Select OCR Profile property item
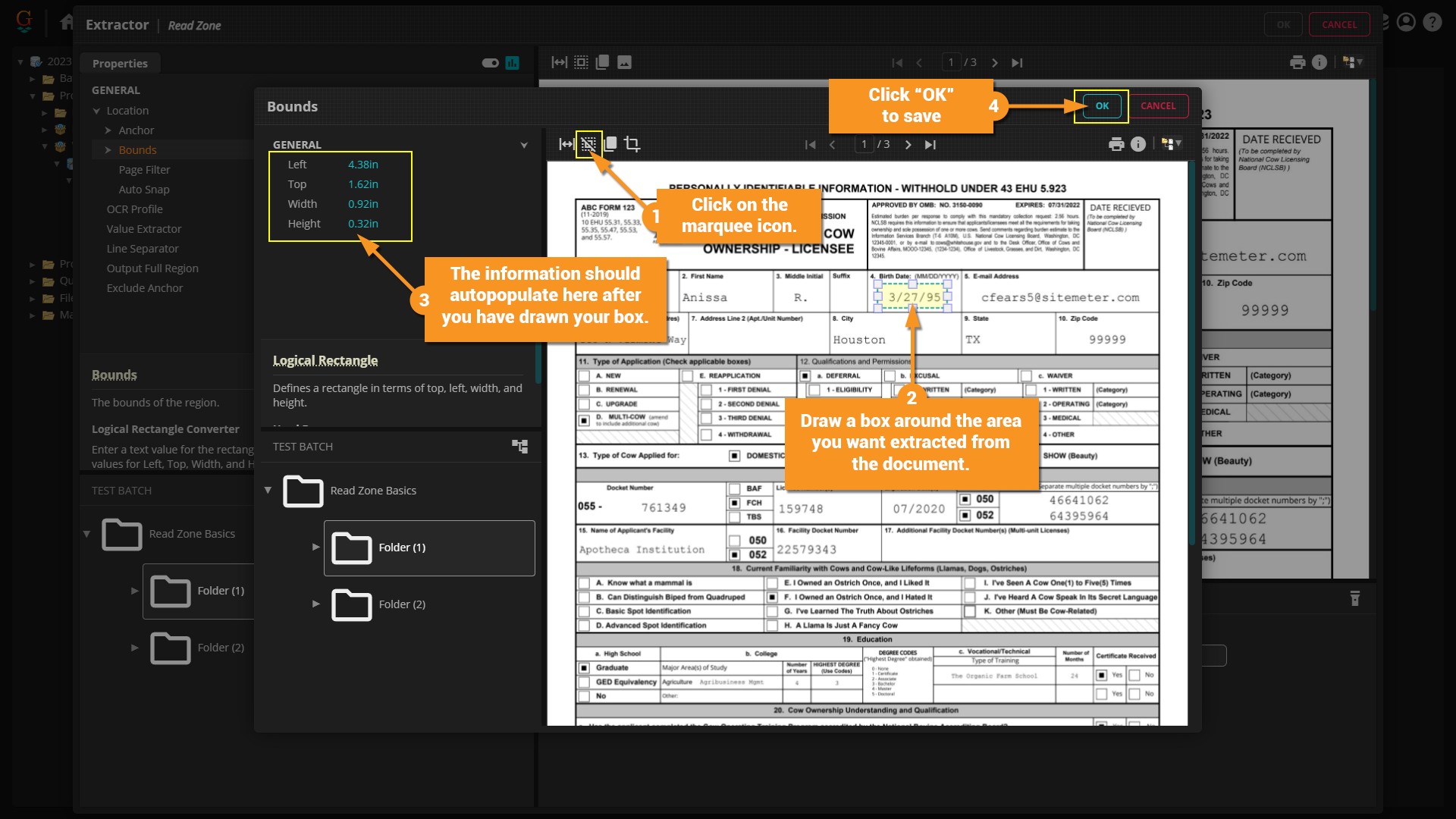The image size is (1456, 819). [x=135, y=209]
